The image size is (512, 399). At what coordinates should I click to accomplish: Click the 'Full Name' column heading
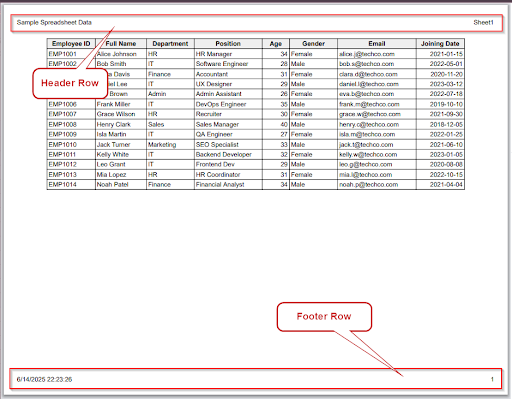(x=121, y=44)
